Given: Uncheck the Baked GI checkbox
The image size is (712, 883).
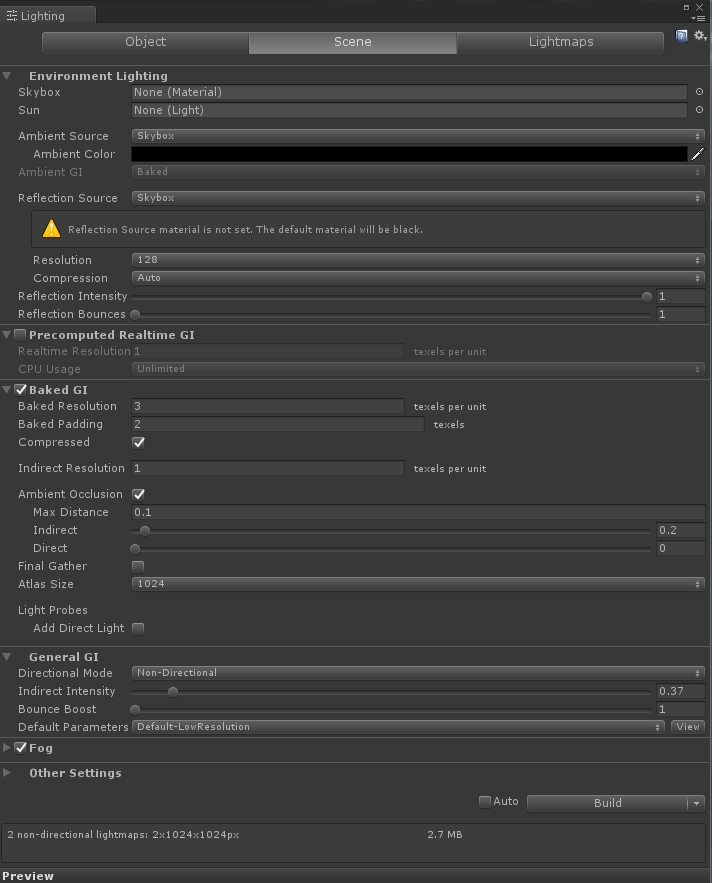Looking at the screenshot, I should click(20, 390).
